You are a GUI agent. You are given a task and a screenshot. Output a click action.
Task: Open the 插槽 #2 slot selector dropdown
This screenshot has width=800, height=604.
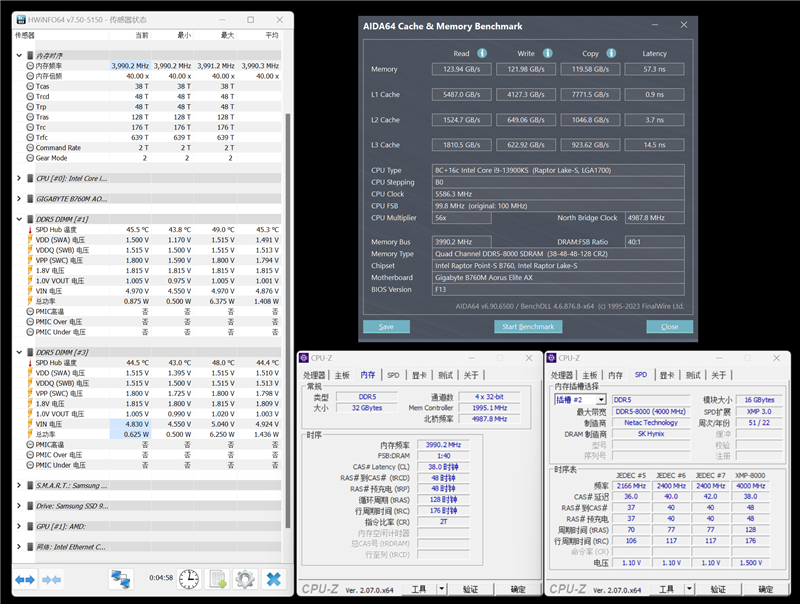(601, 400)
